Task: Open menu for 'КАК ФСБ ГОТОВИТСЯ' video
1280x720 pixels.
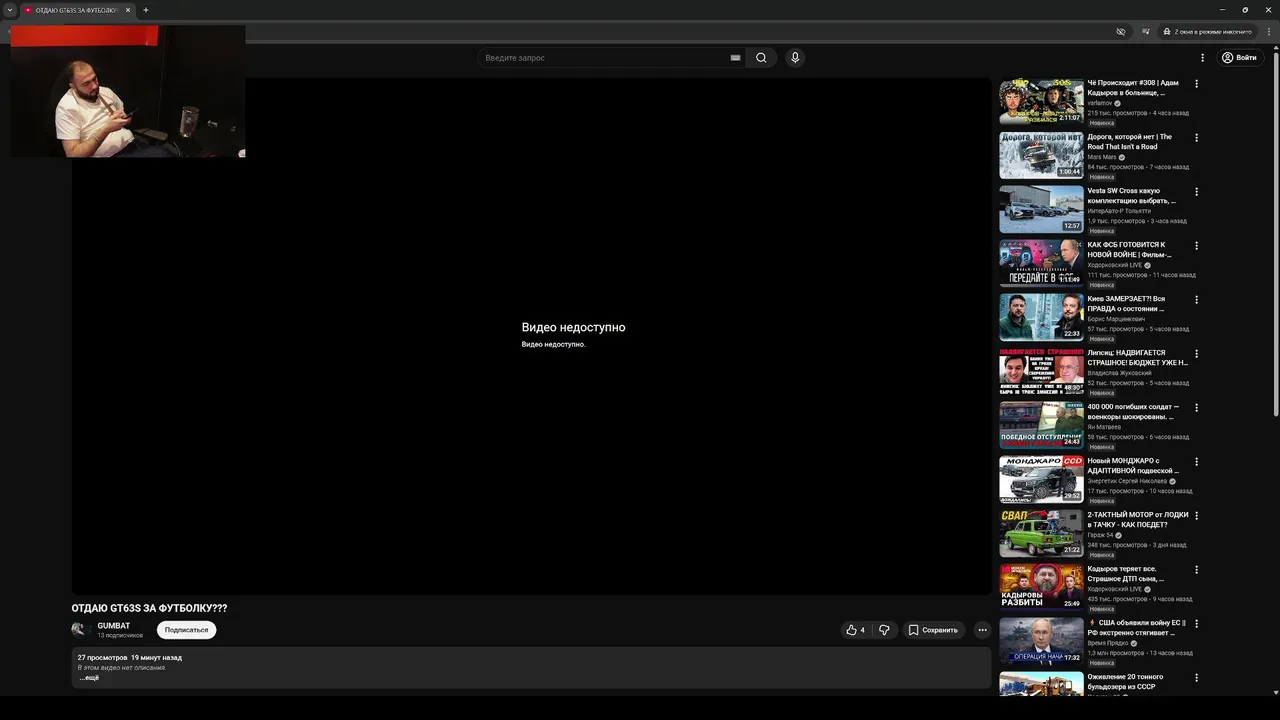Action: point(1196,246)
